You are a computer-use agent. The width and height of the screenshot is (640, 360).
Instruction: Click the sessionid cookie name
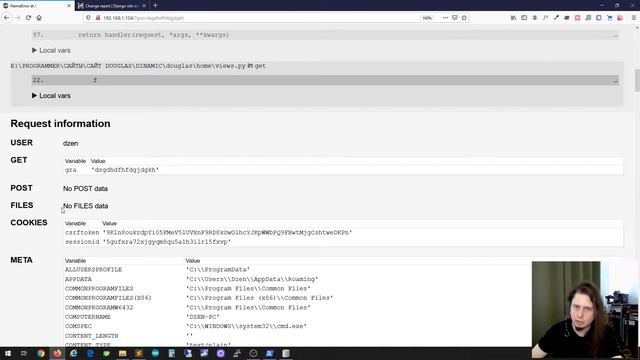tap(82, 242)
